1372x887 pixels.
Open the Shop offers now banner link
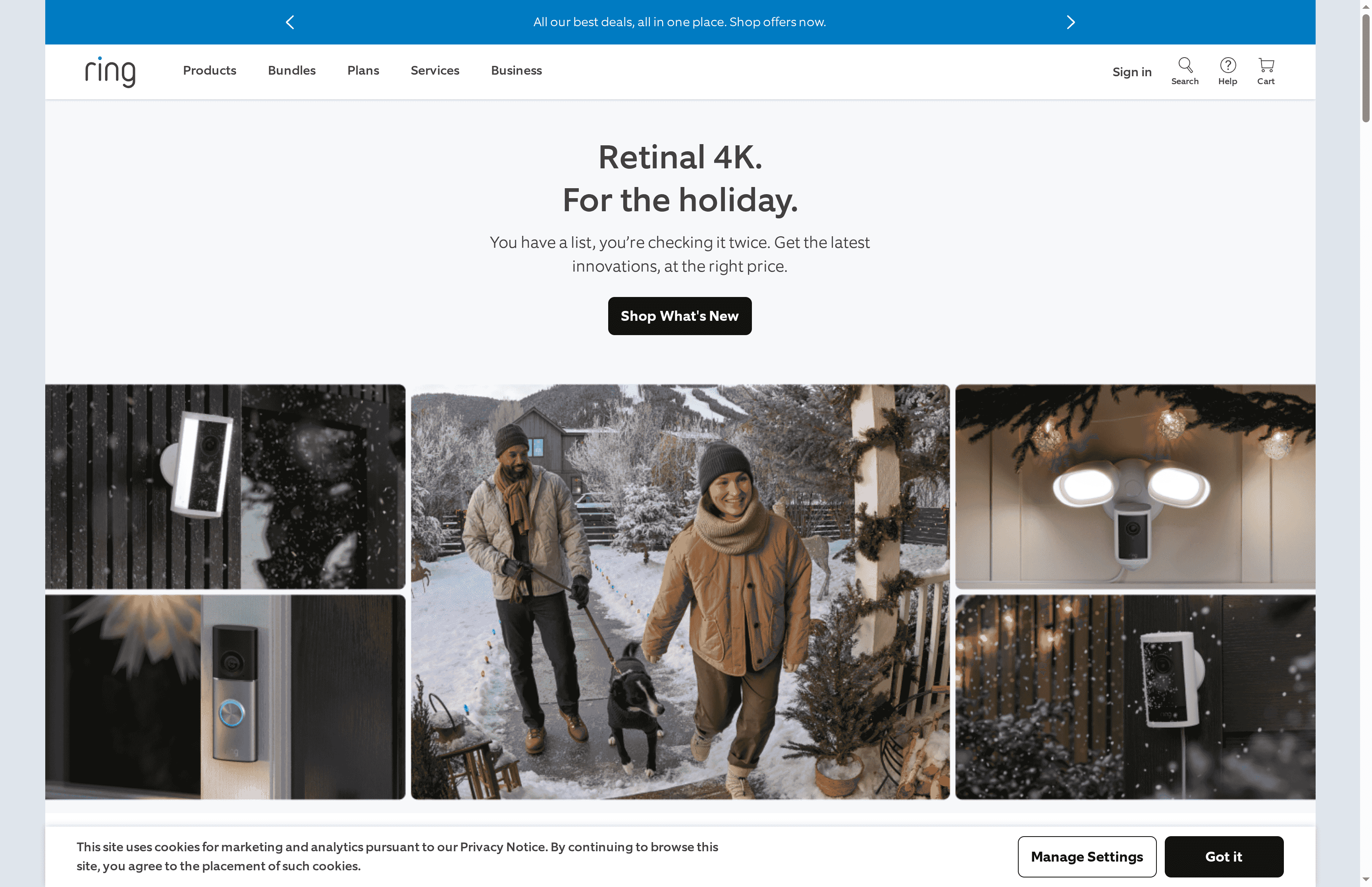pos(679,22)
